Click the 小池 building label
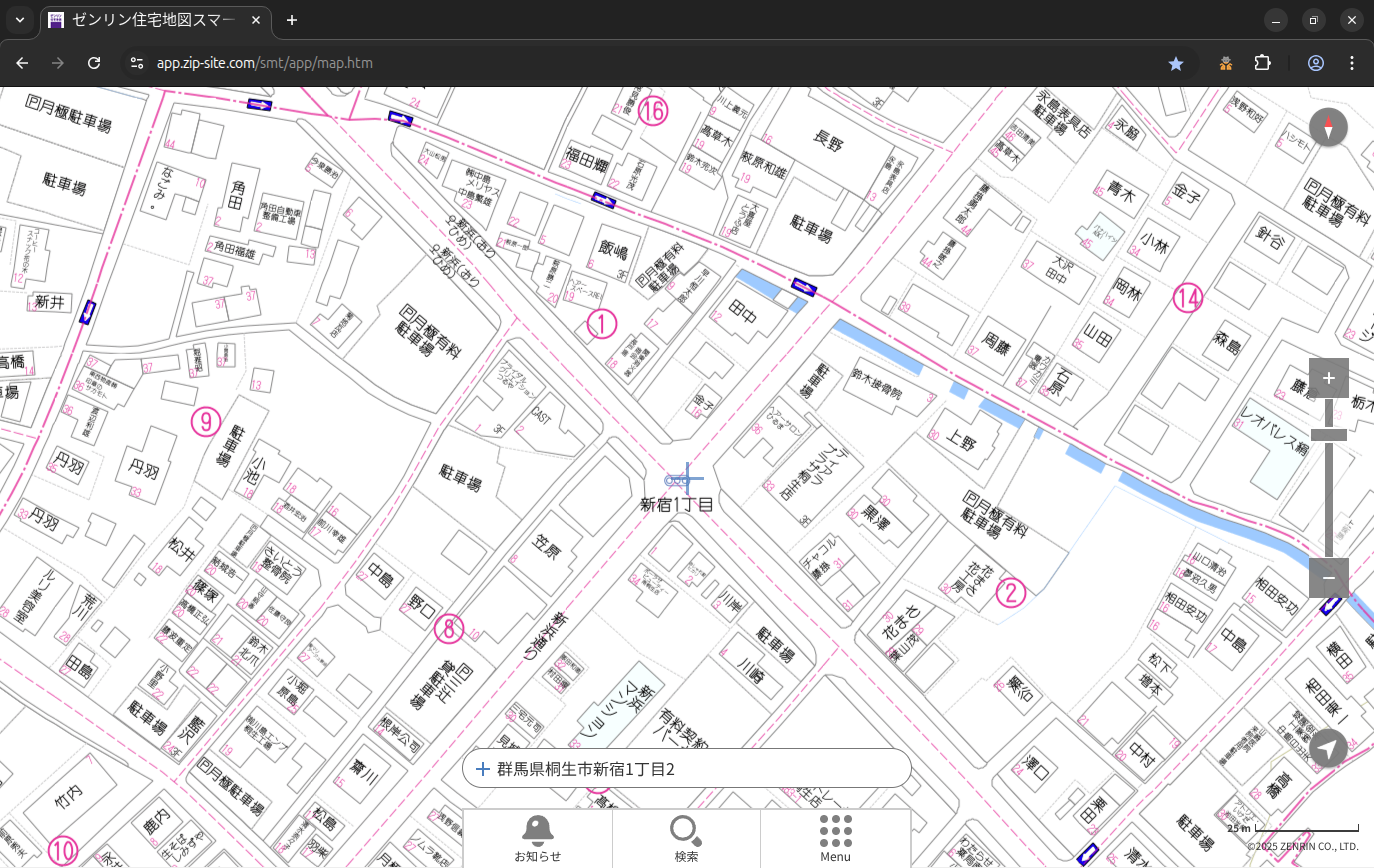 (259, 472)
